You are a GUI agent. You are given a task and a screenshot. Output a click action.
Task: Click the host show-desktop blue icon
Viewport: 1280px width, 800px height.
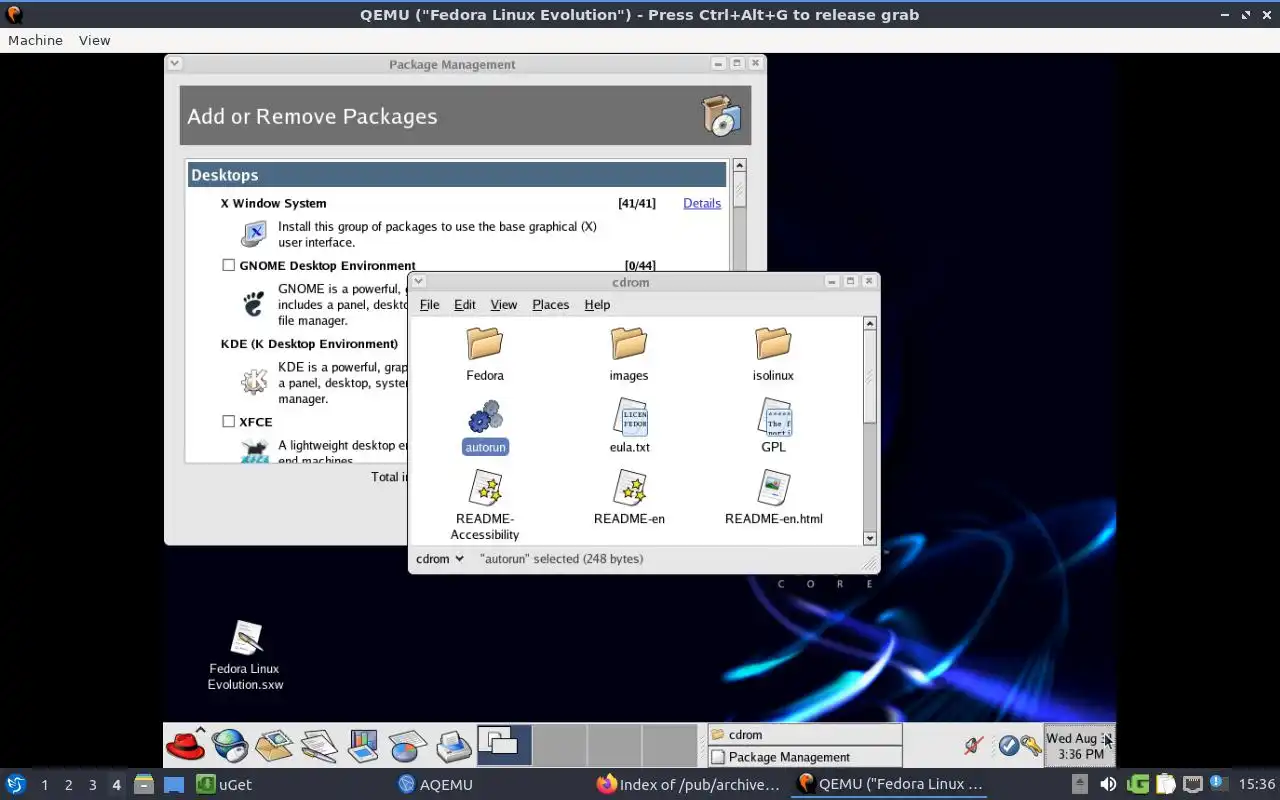(174, 784)
